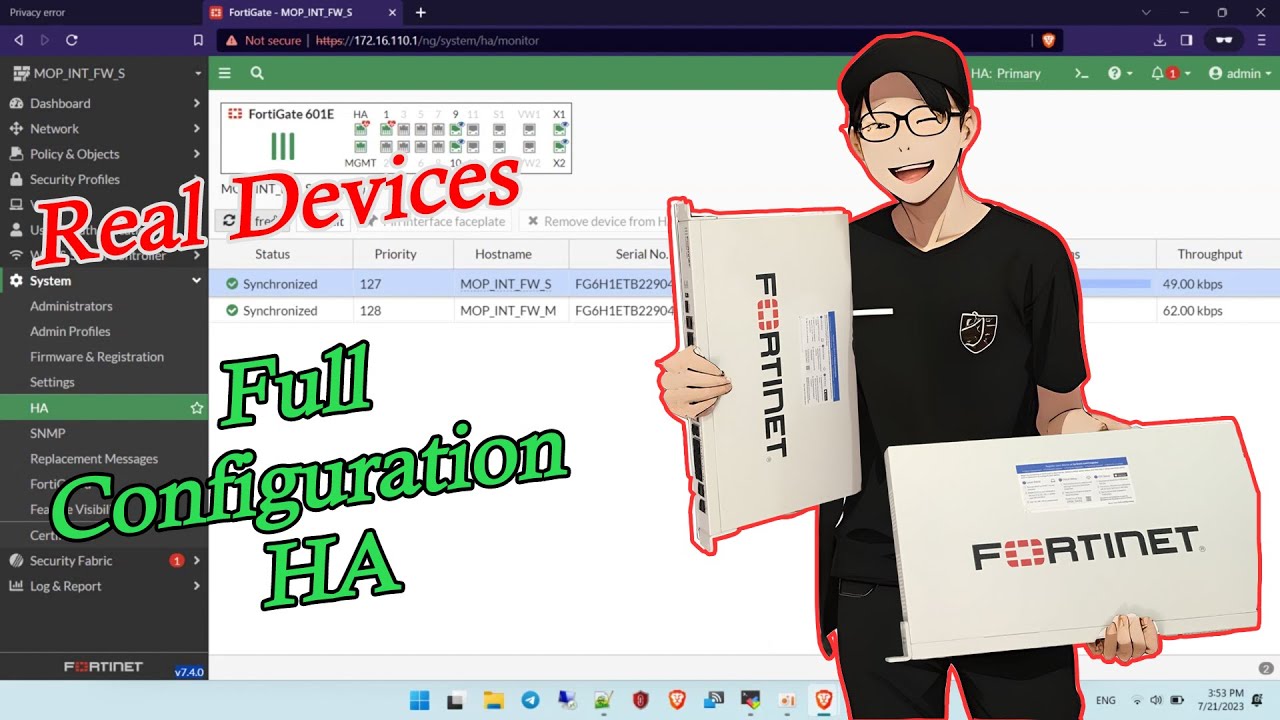
Task: Expand the Network chevron
Action: pyautogui.click(x=196, y=128)
